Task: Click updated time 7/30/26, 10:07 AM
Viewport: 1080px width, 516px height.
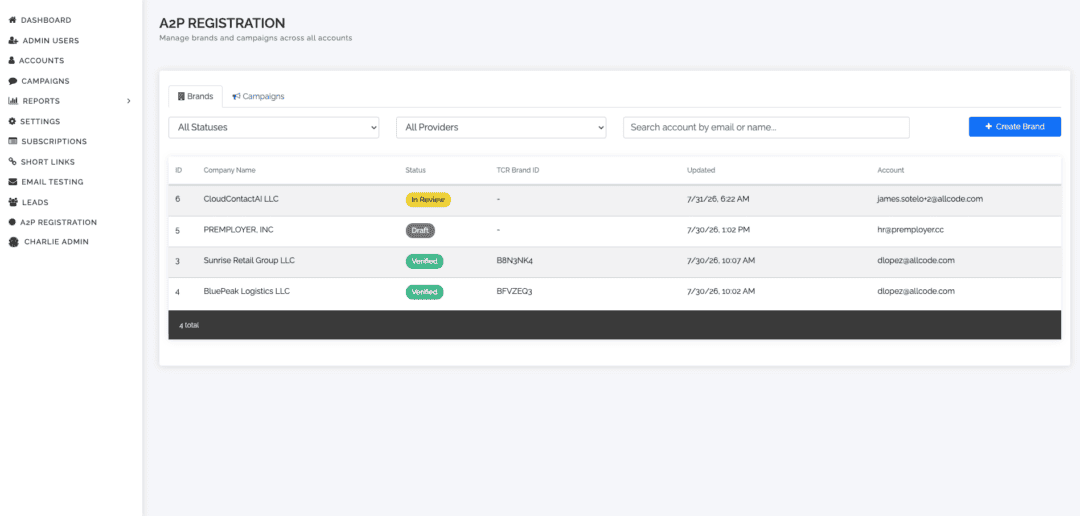Action: [721, 260]
